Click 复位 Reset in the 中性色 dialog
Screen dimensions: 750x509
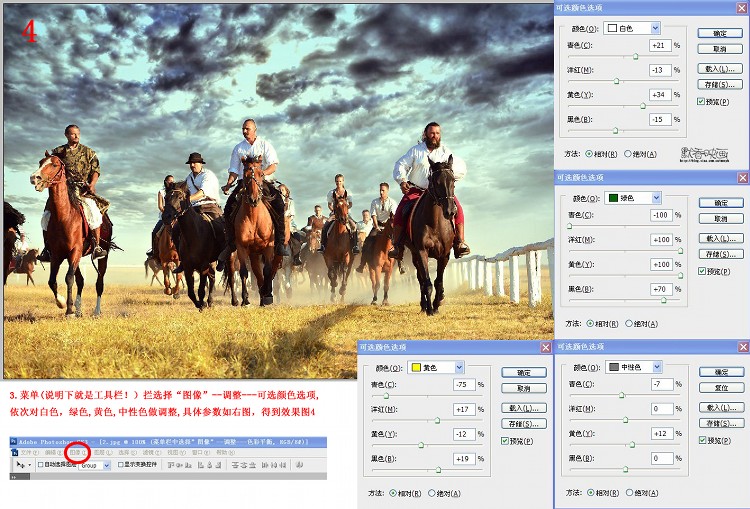(x=721, y=387)
